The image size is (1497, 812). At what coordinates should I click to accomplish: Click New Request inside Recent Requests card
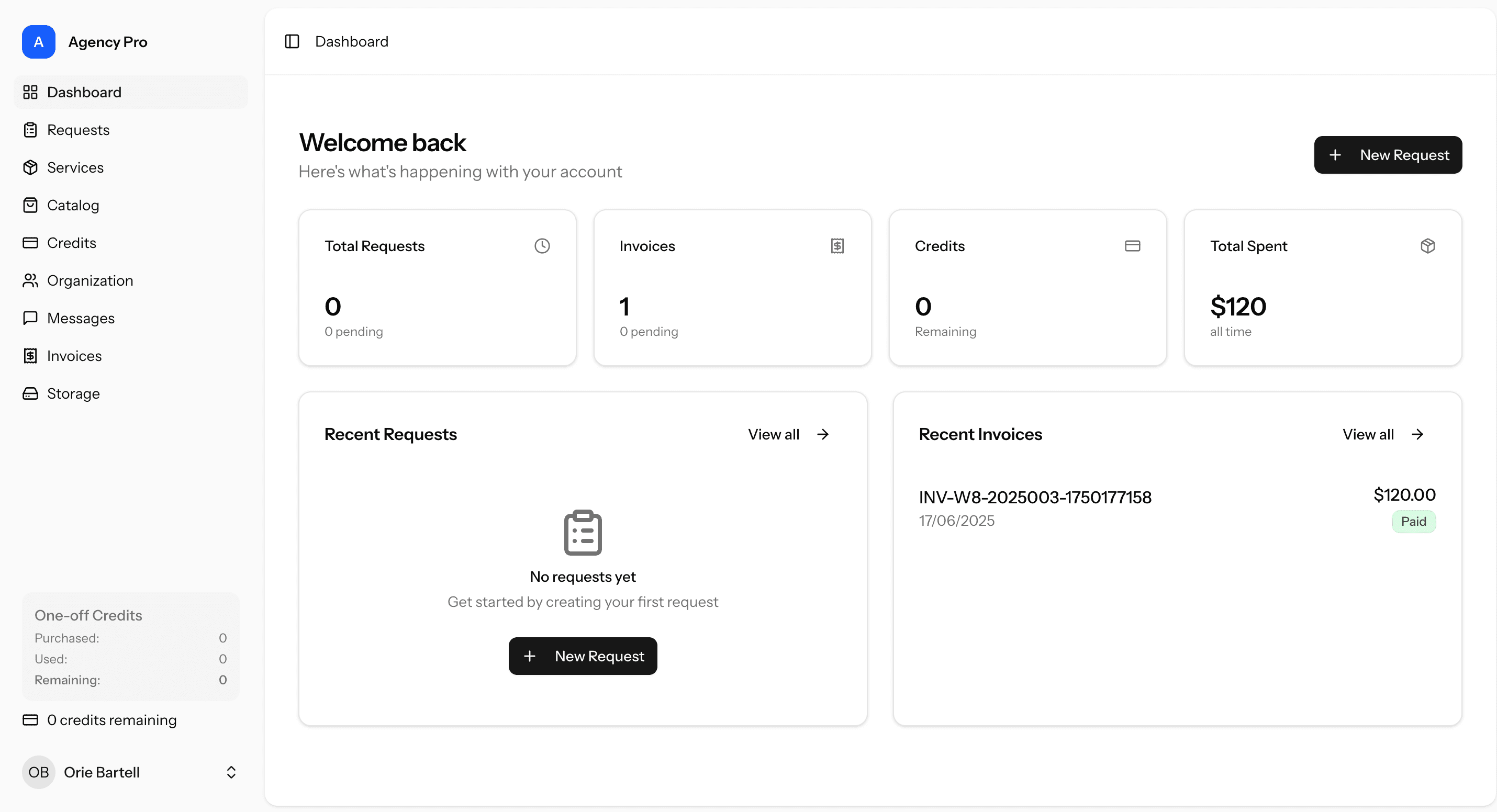coord(582,656)
